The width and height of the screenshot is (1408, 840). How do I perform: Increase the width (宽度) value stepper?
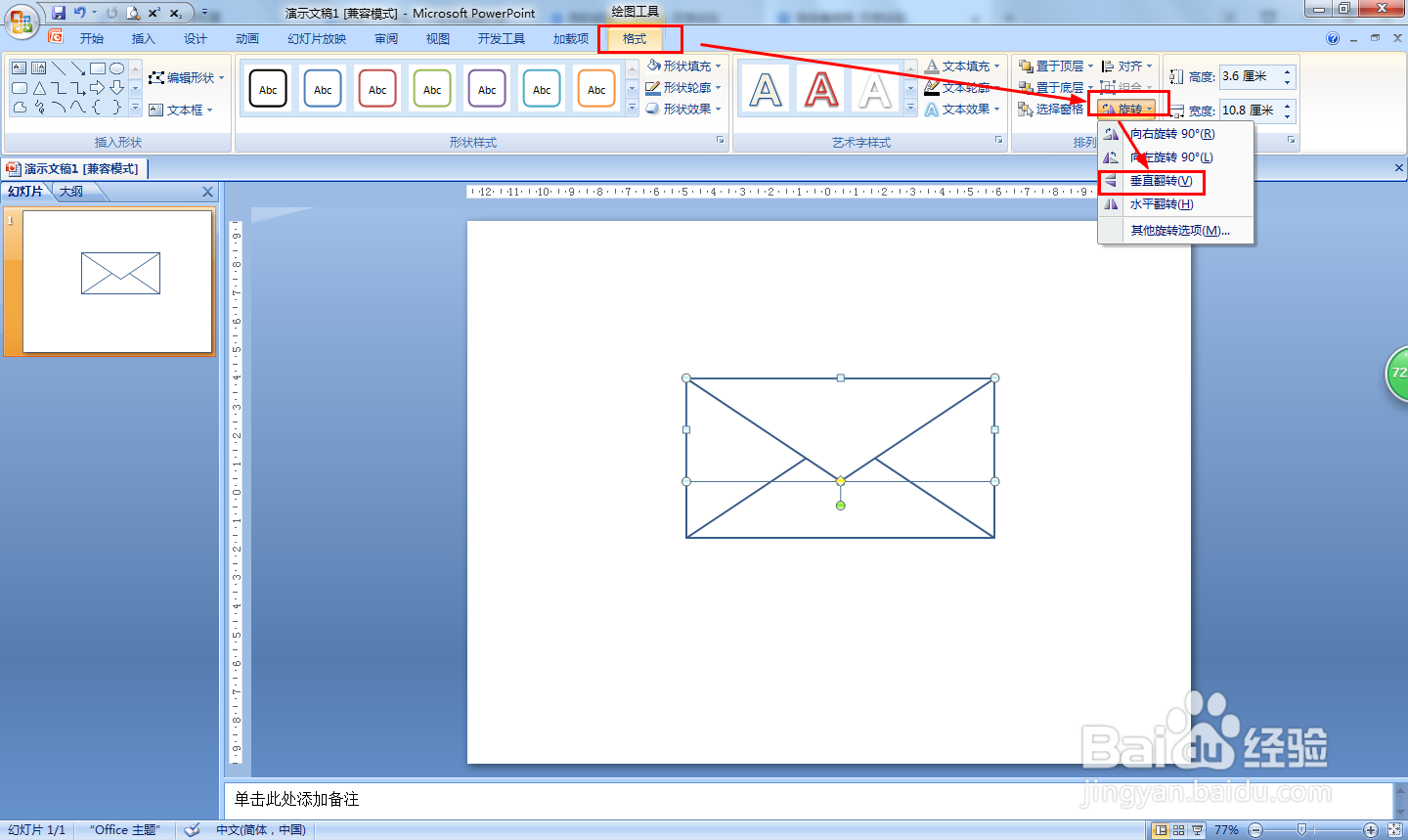pos(1288,105)
